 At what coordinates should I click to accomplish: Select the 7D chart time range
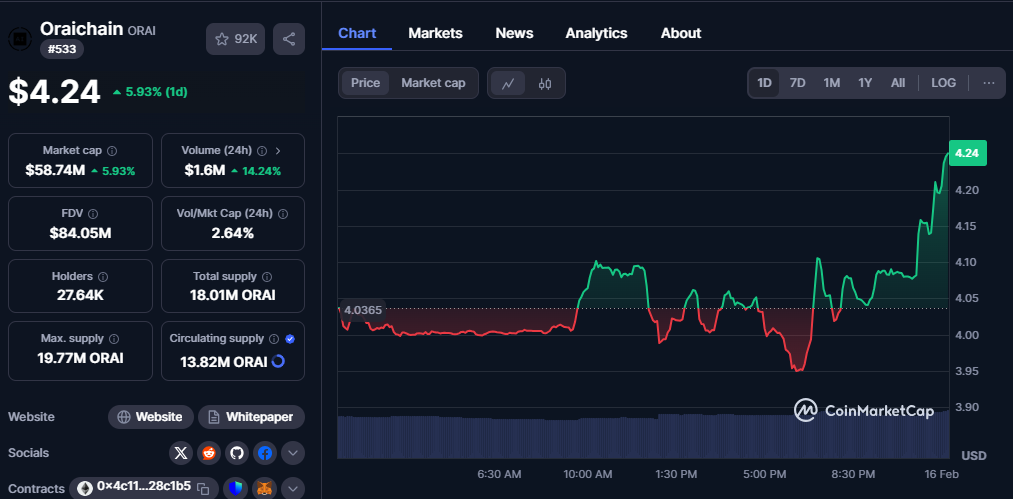(797, 83)
